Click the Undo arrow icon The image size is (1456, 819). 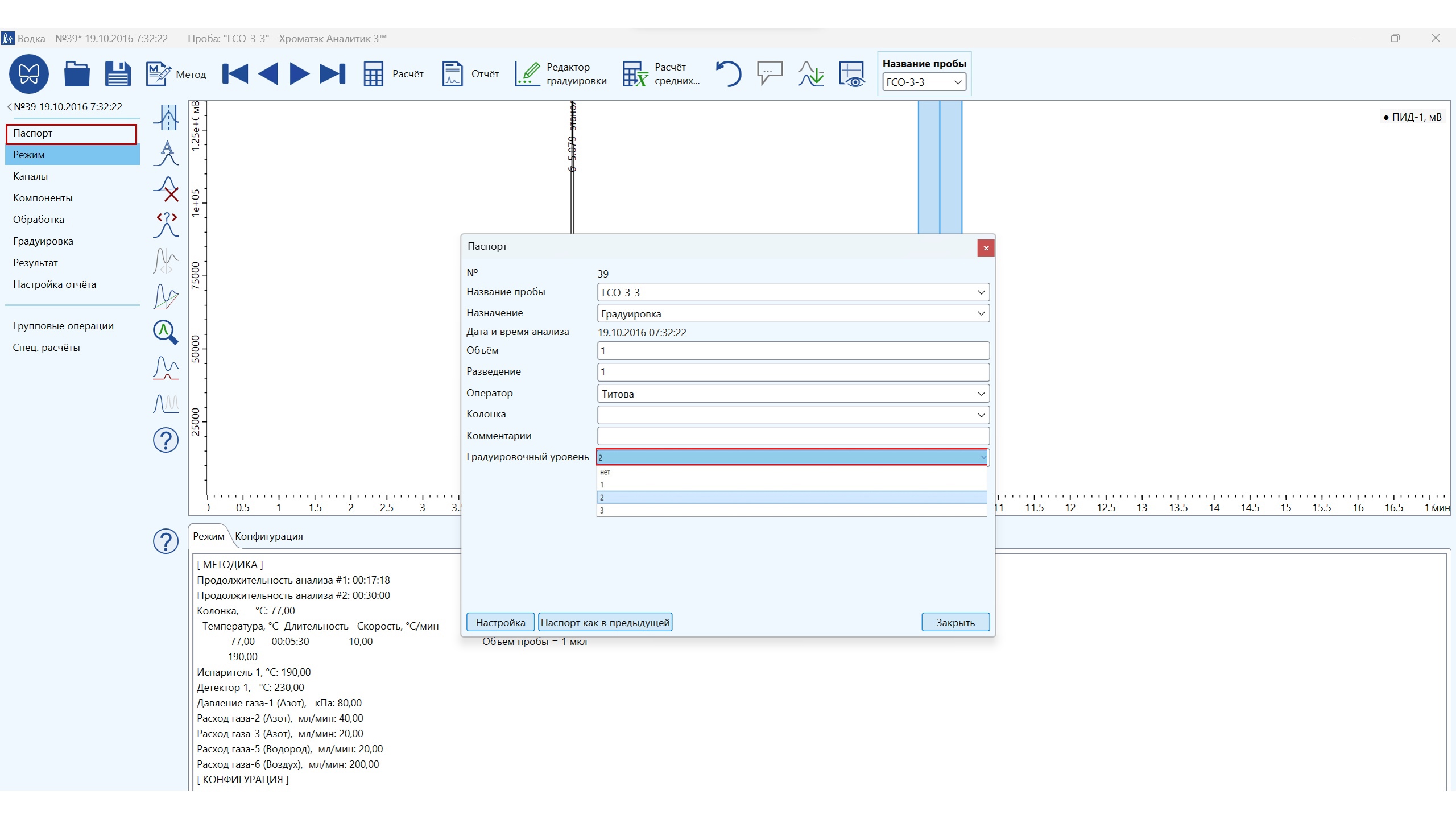click(x=728, y=74)
